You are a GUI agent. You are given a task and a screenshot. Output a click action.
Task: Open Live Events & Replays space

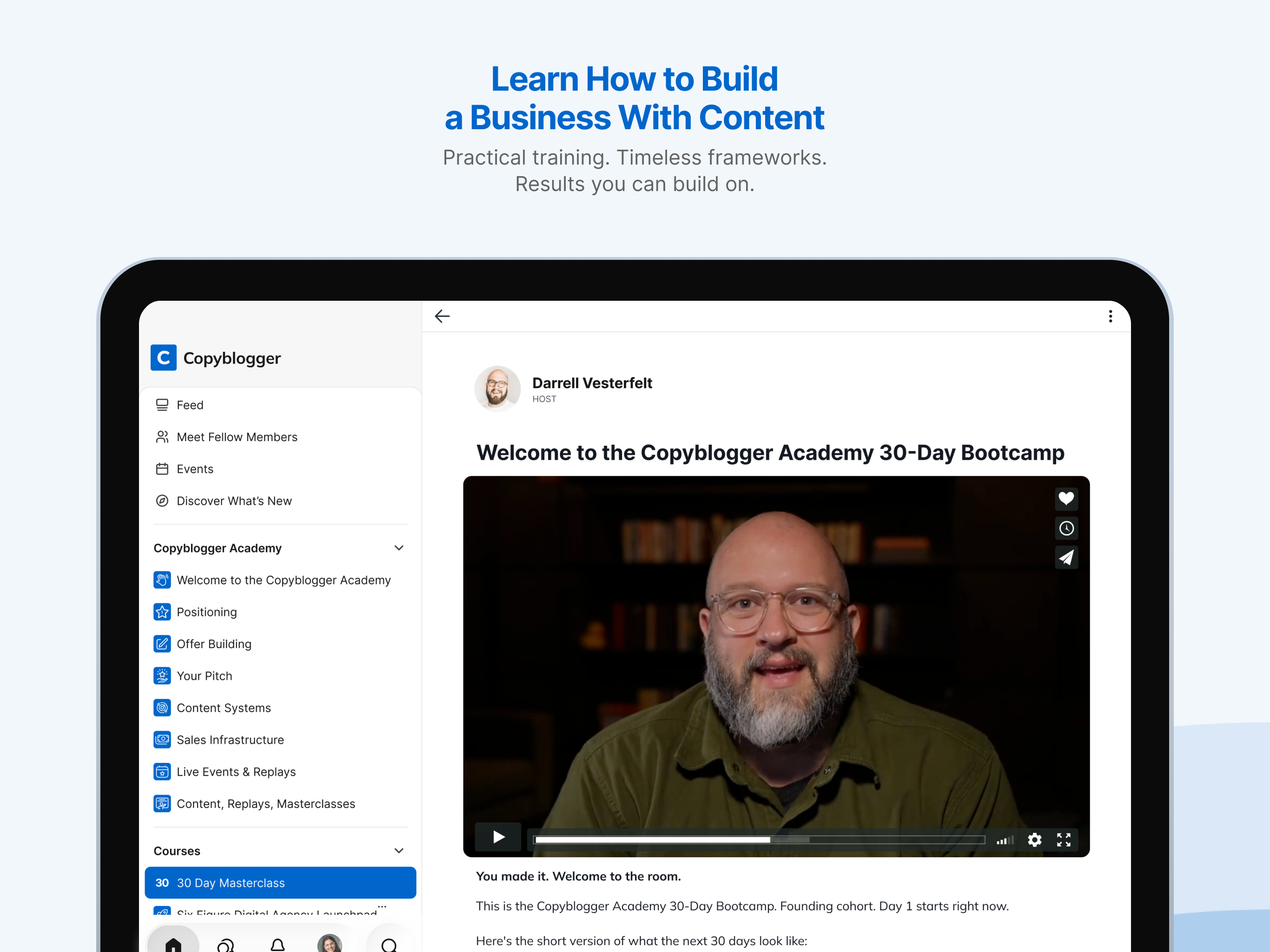click(281, 772)
